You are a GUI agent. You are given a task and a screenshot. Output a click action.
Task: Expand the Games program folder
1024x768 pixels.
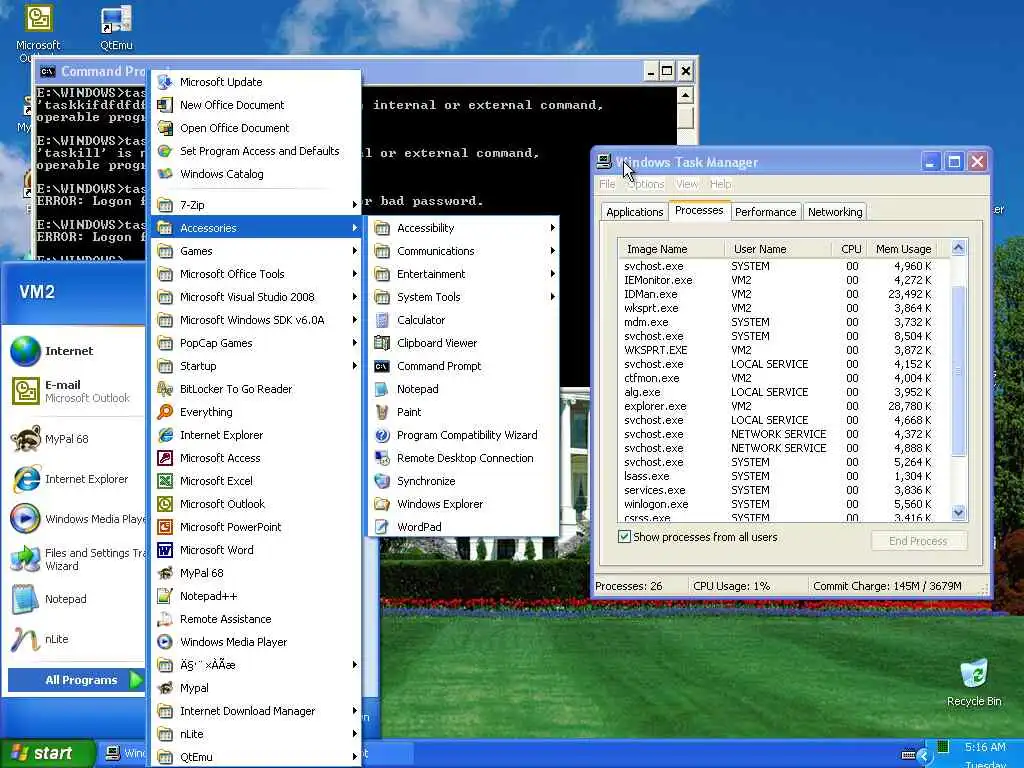coord(256,251)
